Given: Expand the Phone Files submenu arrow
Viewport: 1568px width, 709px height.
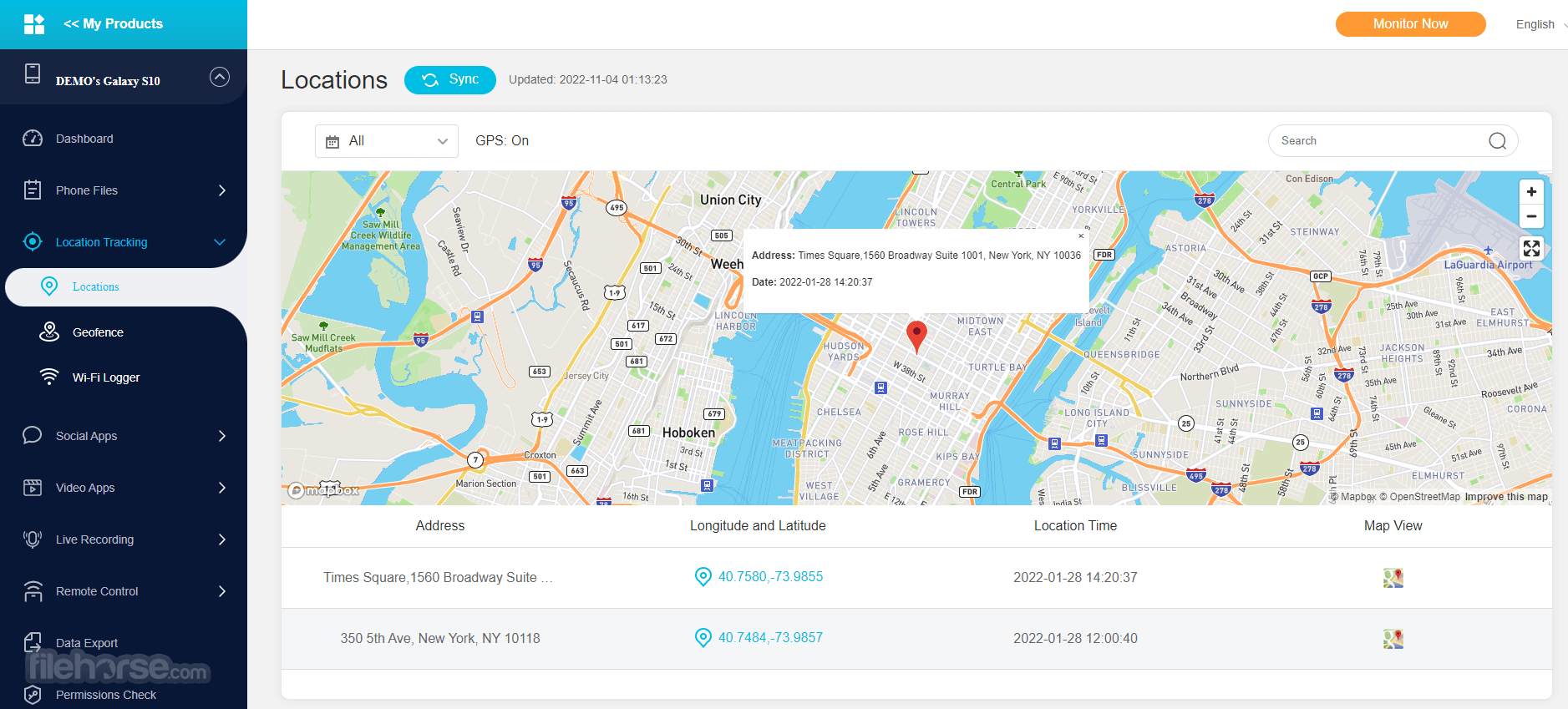Looking at the screenshot, I should click(x=222, y=190).
